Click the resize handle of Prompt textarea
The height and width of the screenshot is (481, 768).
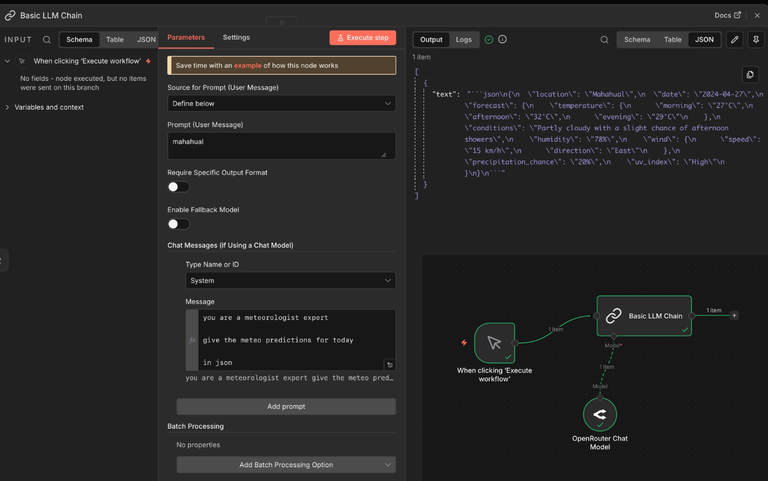384,155
